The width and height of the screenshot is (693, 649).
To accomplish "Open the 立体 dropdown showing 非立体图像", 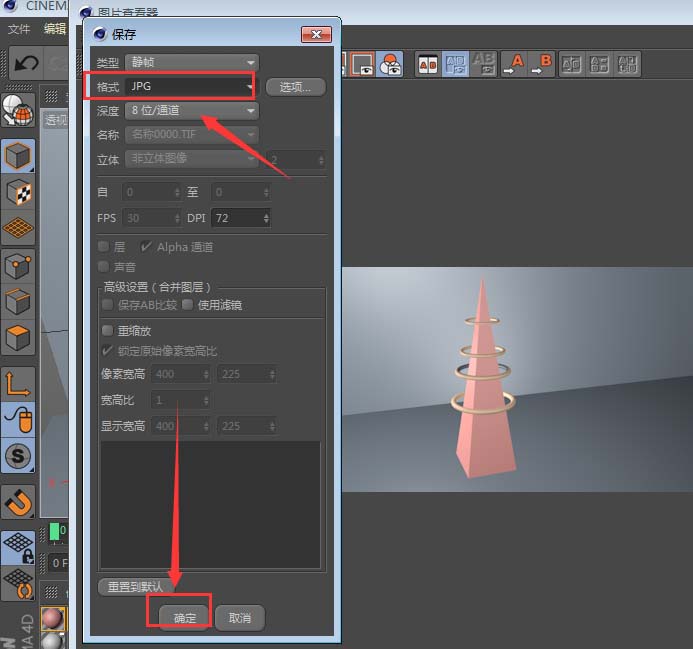I will coord(192,159).
